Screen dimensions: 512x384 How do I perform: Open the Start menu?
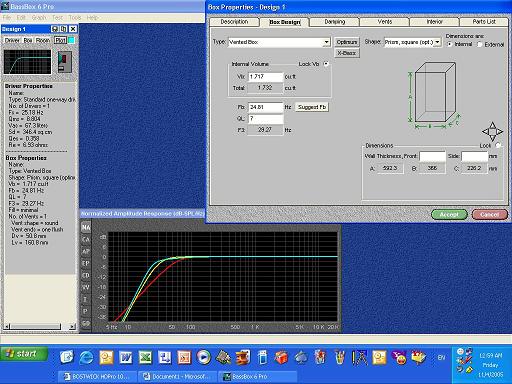(24, 354)
